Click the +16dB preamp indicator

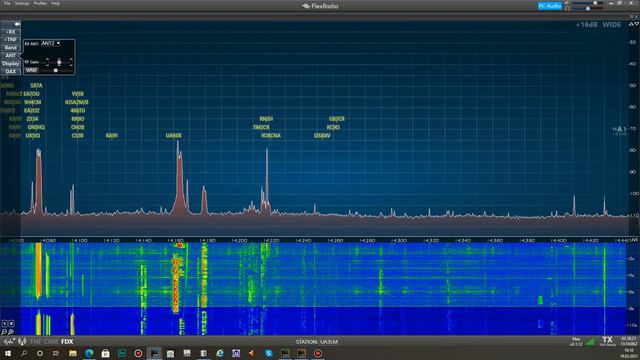coord(587,25)
